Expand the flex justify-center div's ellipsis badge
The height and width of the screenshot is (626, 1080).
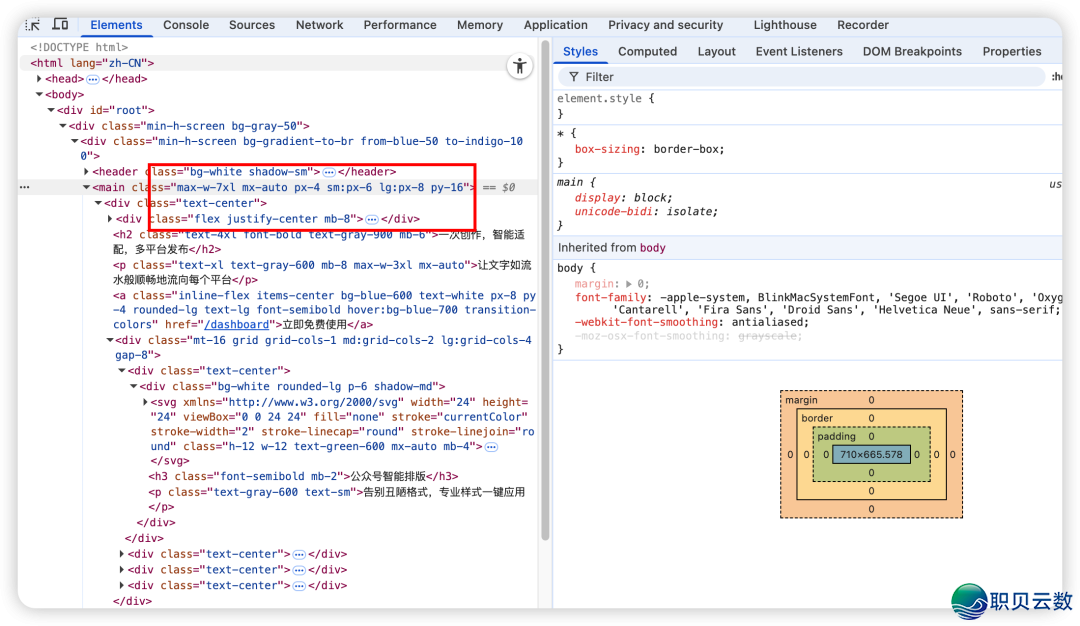pyautogui.click(x=372, y=219)
